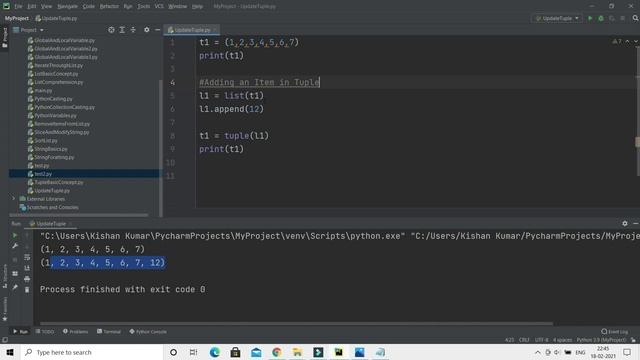Select UpdateTuple tab in Run panel
The height and width of the screenshot is (360, 640).
51,224
